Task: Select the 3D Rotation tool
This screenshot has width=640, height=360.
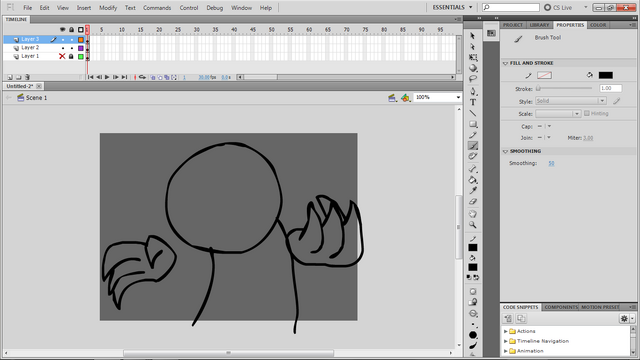Action: coord(473,68)
